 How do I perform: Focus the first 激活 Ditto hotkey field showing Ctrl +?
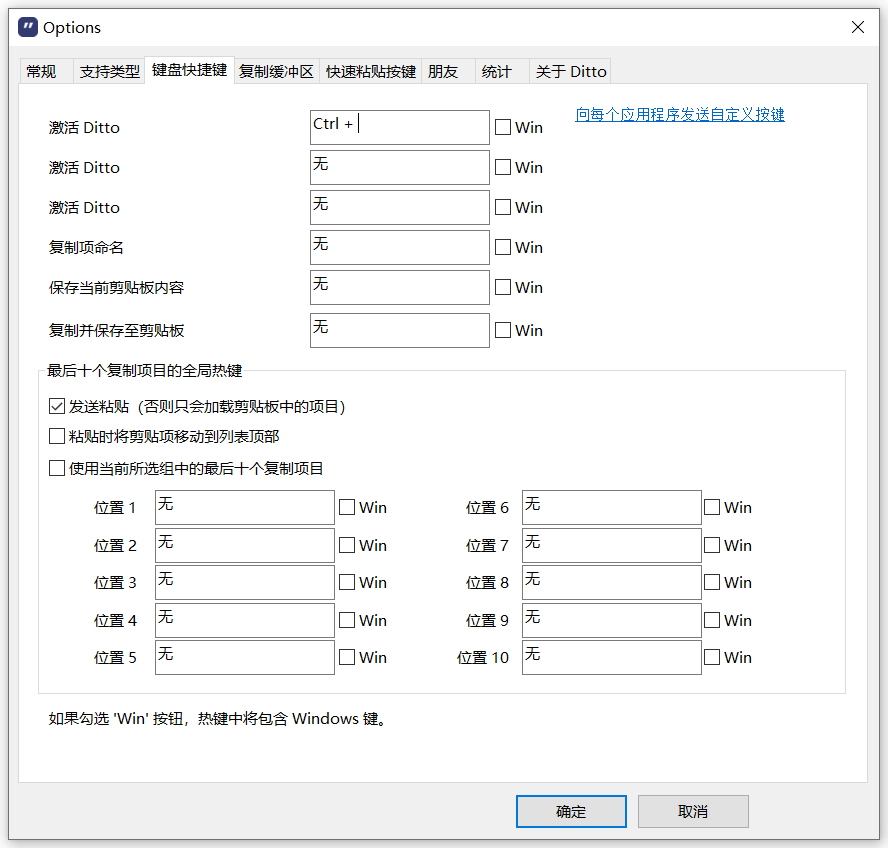click(400, 127)
